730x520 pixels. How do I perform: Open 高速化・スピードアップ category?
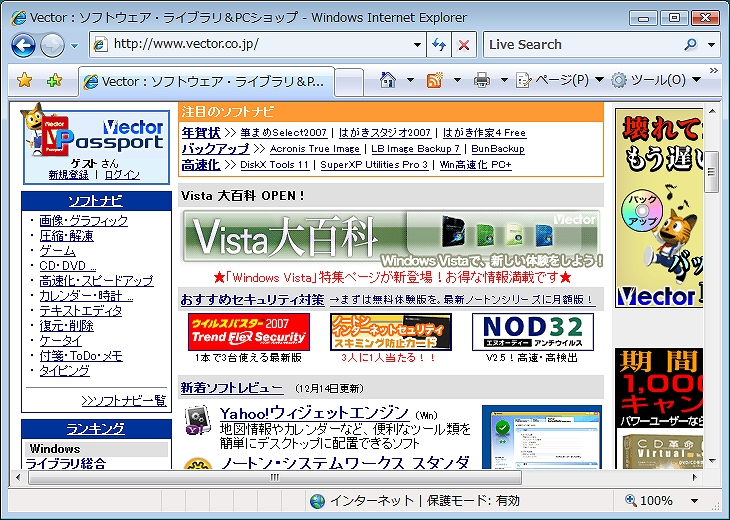click(96, 281)
